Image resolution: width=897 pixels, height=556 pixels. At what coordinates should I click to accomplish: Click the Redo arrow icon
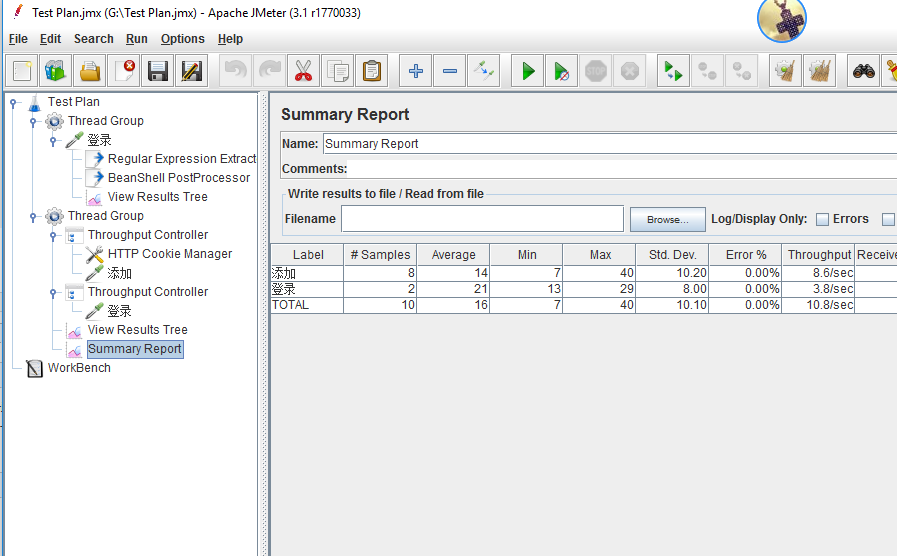pyautogui.click(x=269, y=72)
